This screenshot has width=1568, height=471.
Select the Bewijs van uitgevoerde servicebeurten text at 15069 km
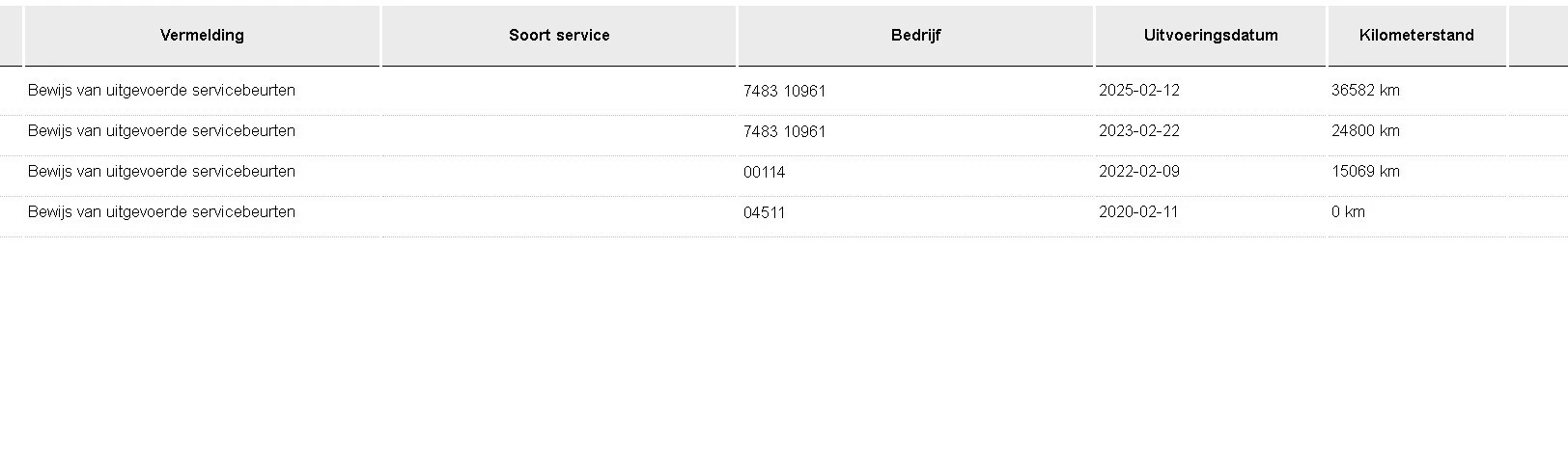pos(161,172)
